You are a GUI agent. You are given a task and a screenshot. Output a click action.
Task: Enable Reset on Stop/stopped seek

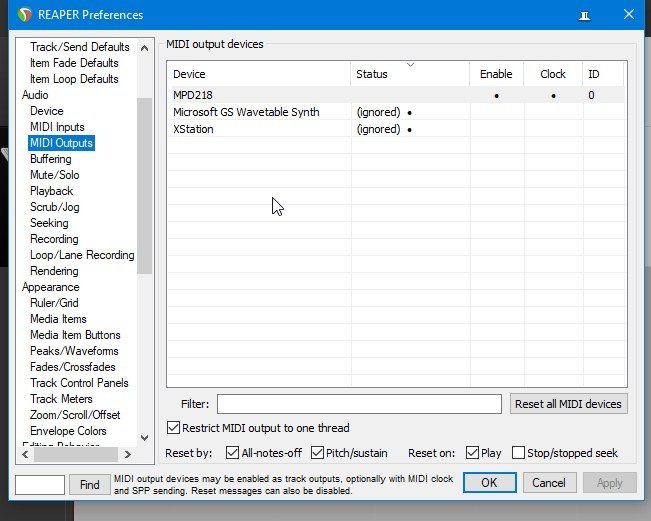tap(519, 453)
